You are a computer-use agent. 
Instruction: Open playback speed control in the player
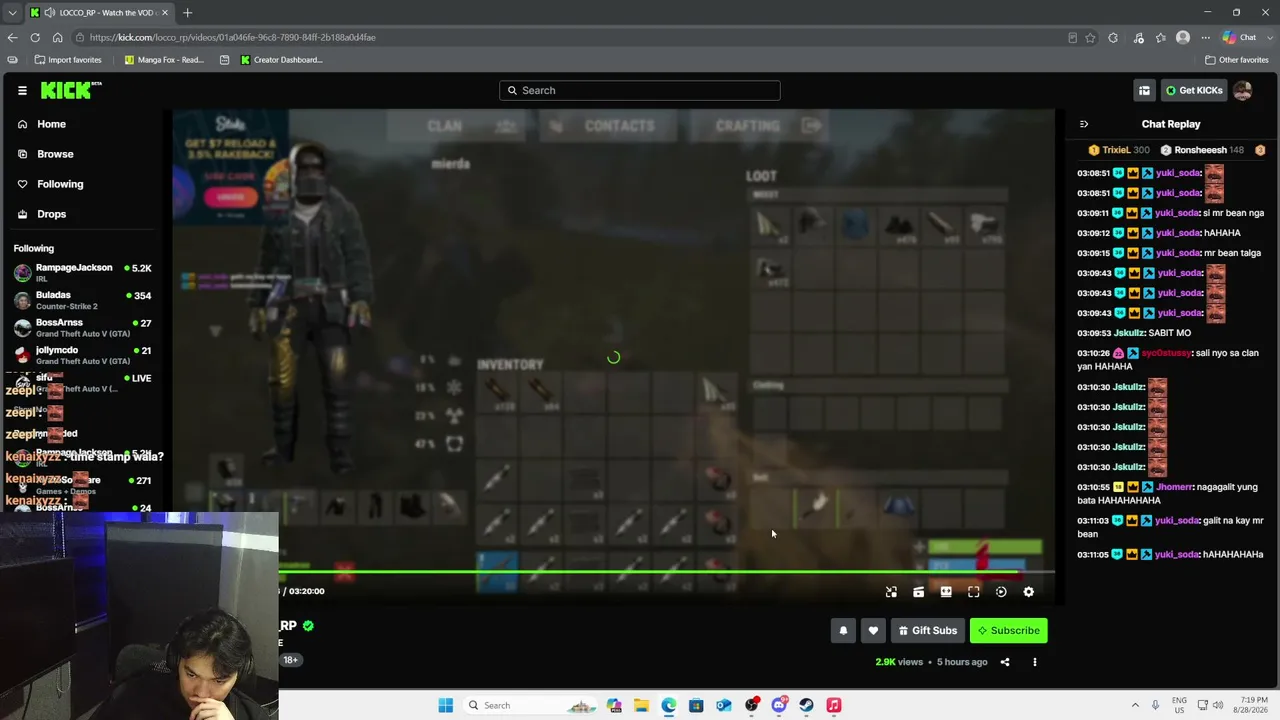coord(1001,592)
